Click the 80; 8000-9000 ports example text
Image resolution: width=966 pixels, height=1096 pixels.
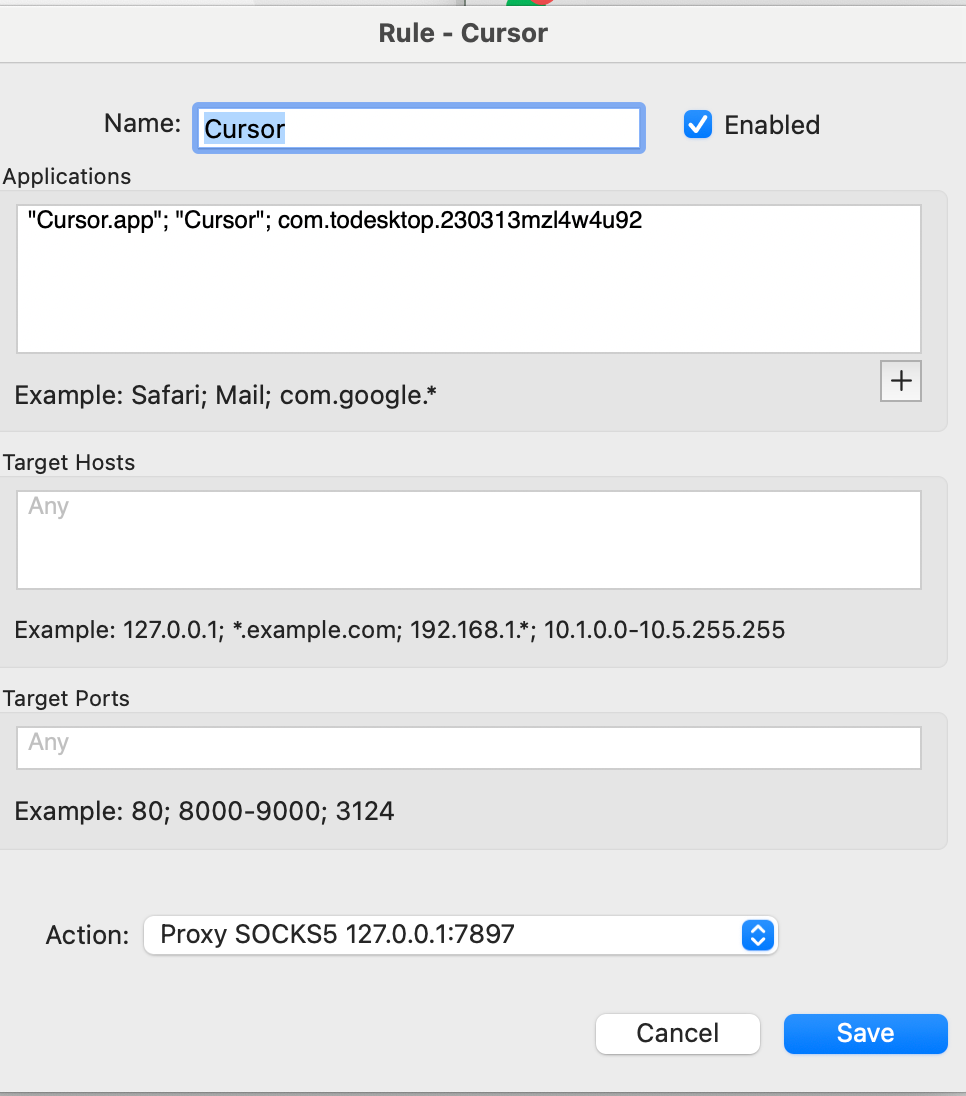pos(204,811)
